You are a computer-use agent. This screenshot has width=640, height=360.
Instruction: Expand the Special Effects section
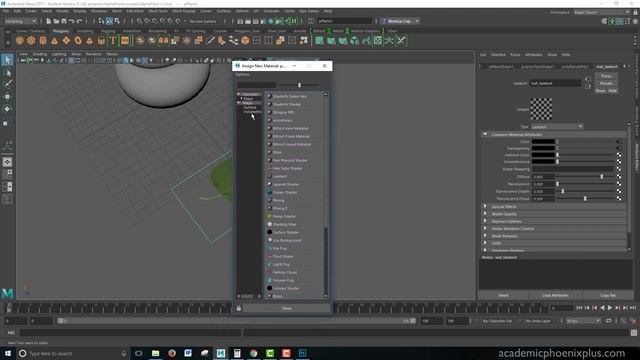[485, 207]
